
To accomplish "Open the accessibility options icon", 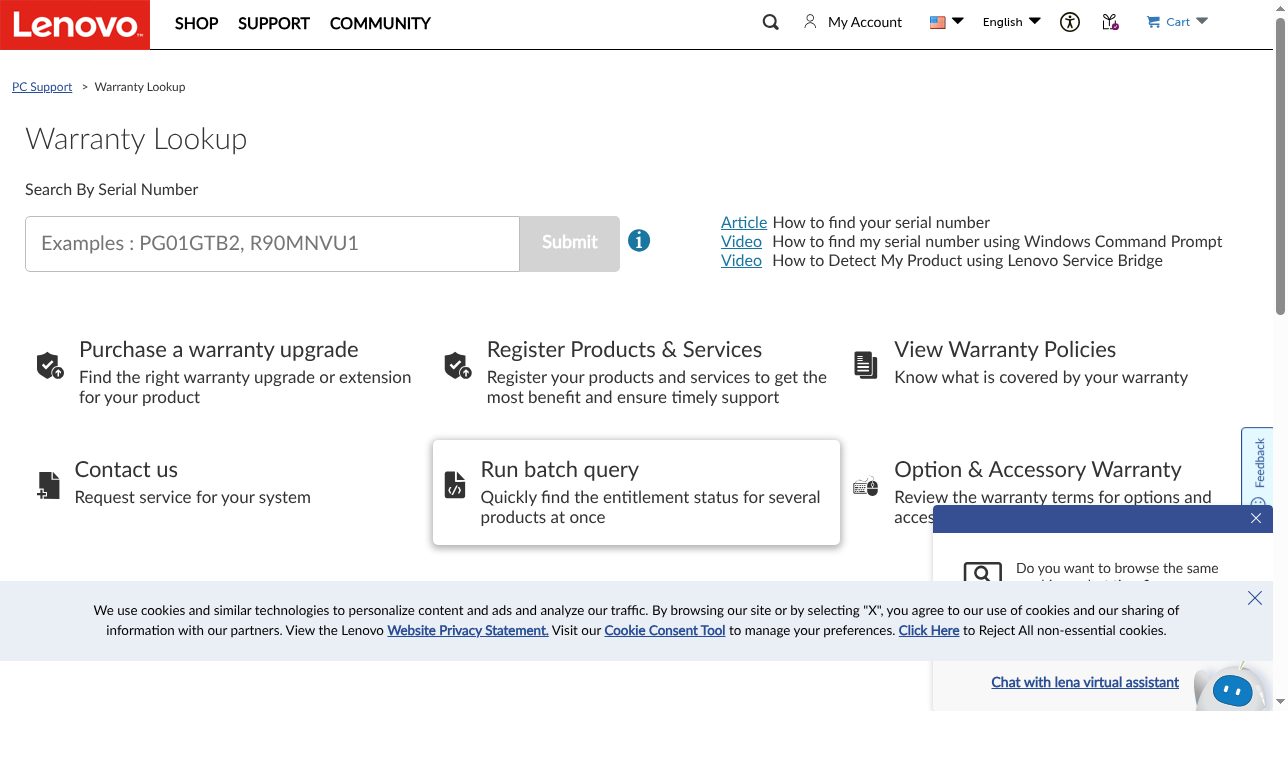I will pos(1070,22).
